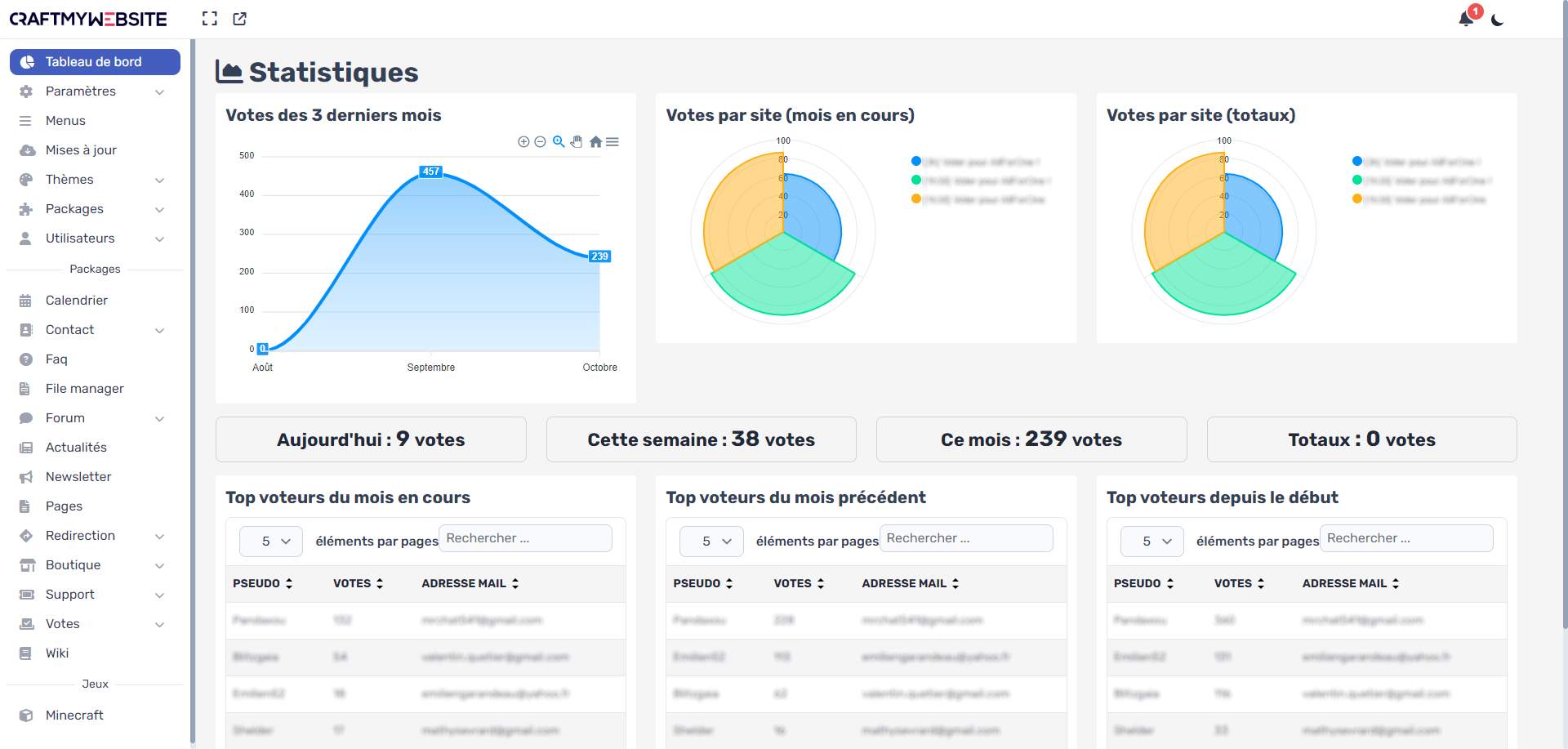Expand Packages submenu chevron
The height and width of the screenshot is (749, 1568).
[x=160, y=210]
